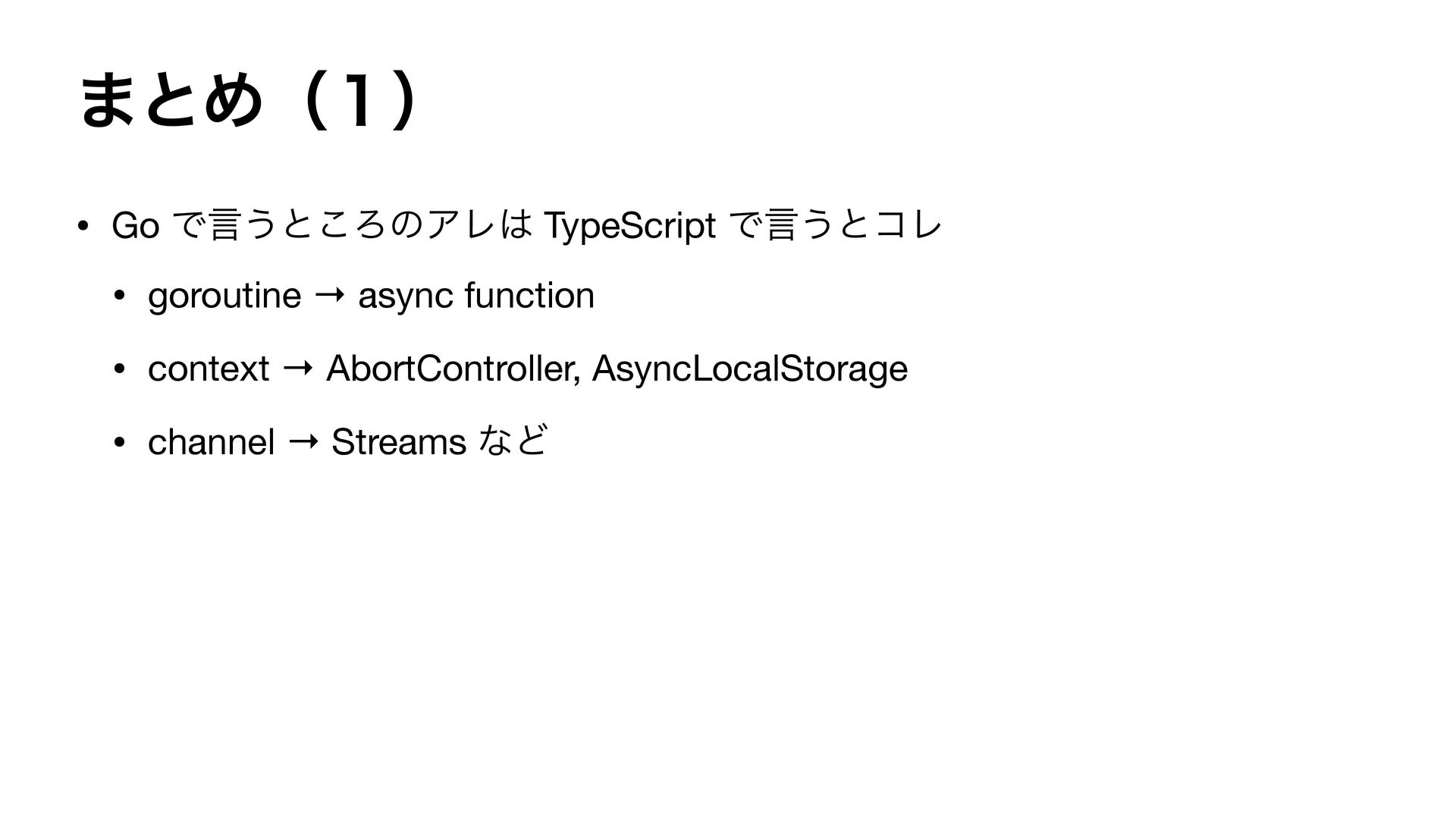1456x819 pixels.
Task: Click the bullet point before Go
Action: 82,226
